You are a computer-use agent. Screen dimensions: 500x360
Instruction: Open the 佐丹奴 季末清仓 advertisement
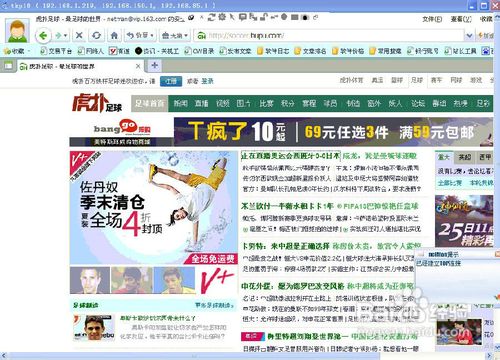click(x=154, y=207)
